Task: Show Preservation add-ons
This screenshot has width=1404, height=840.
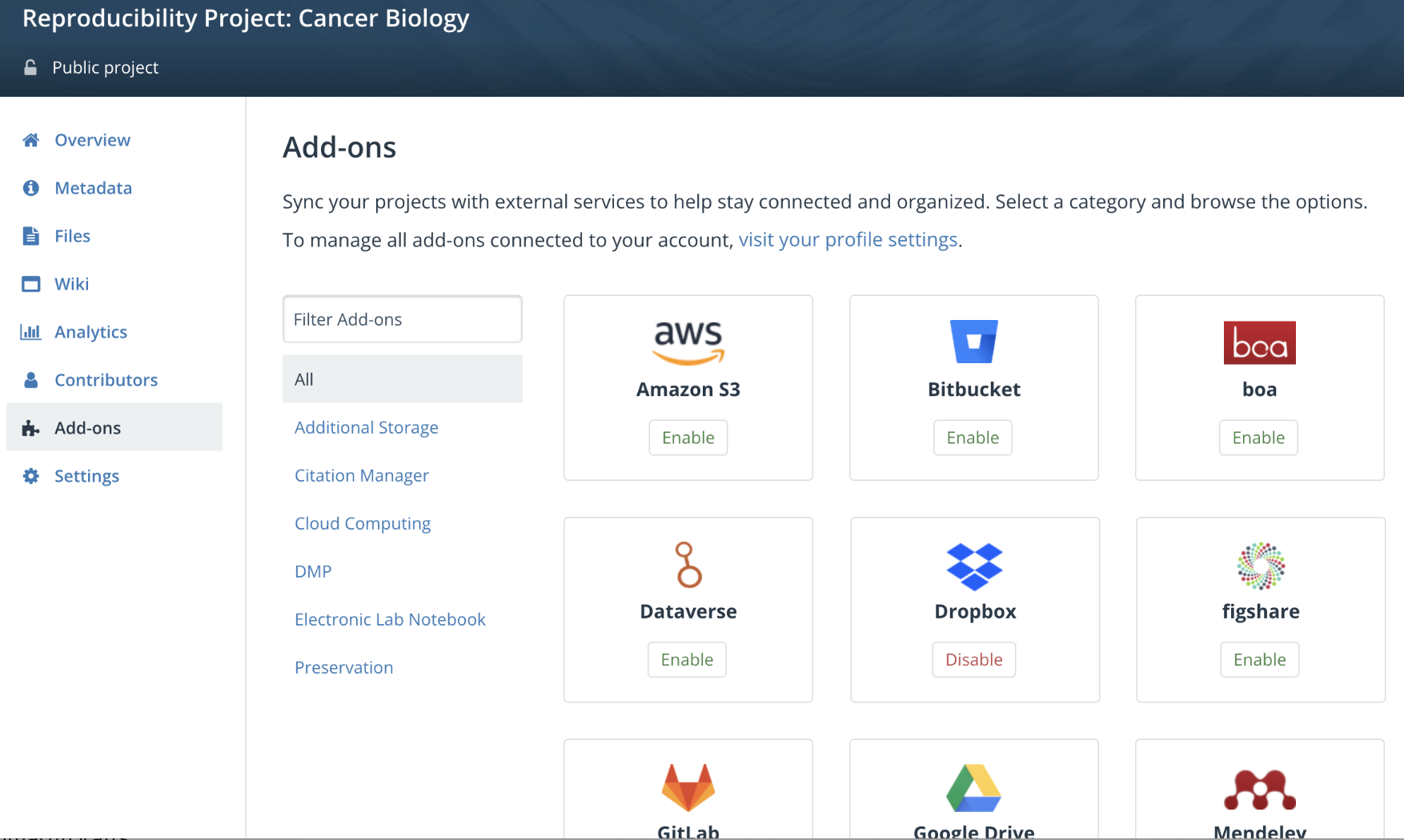Action: [x=343, y=667]
